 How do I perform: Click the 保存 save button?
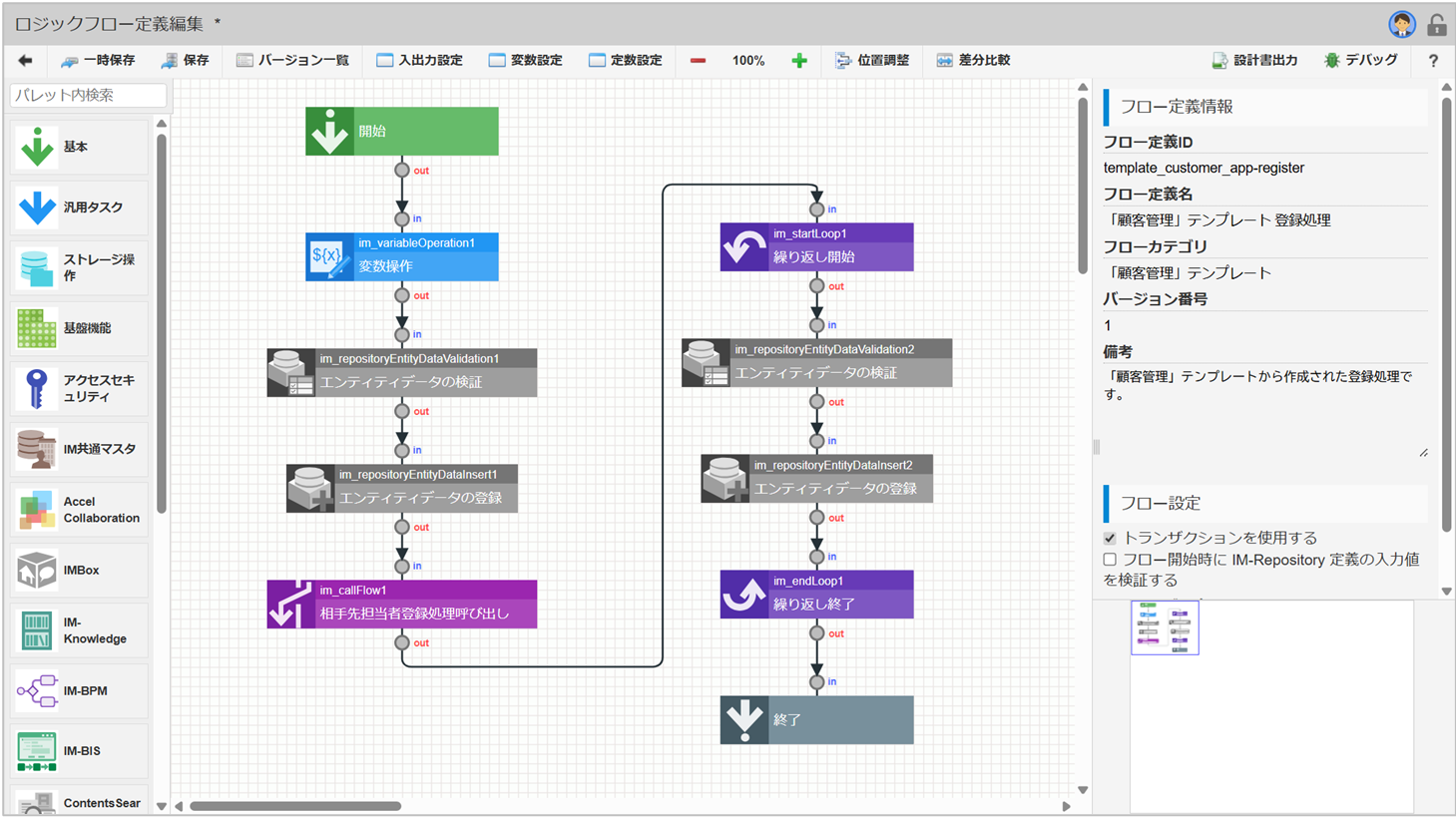[x=185, y=61]
